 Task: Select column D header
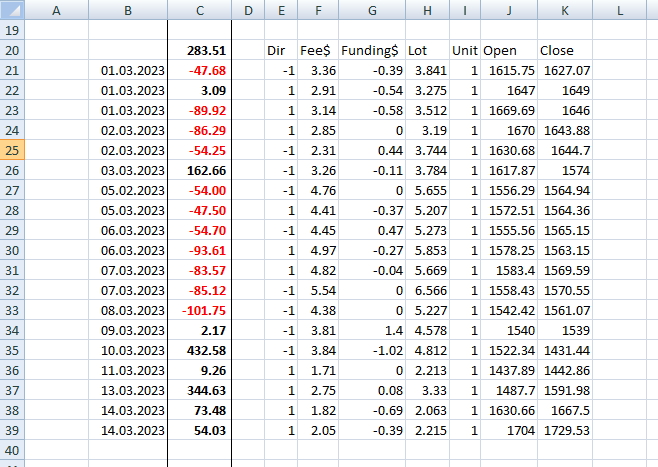[x=248, y=10]
